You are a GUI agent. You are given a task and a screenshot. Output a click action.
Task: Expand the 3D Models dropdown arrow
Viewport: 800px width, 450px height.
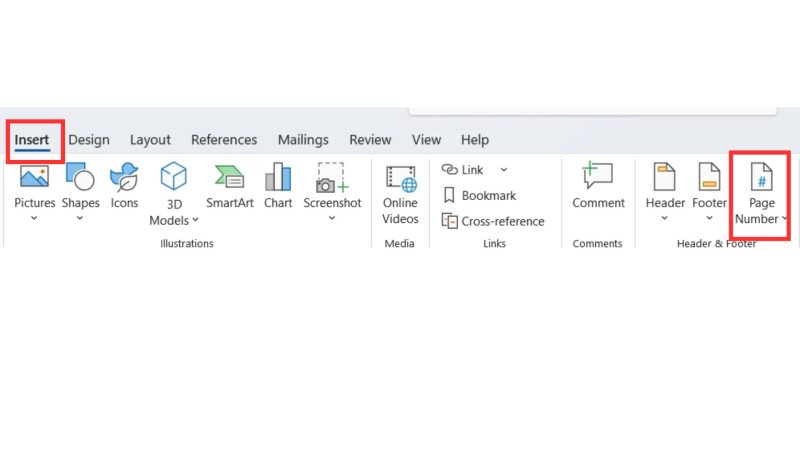point(195,220)
